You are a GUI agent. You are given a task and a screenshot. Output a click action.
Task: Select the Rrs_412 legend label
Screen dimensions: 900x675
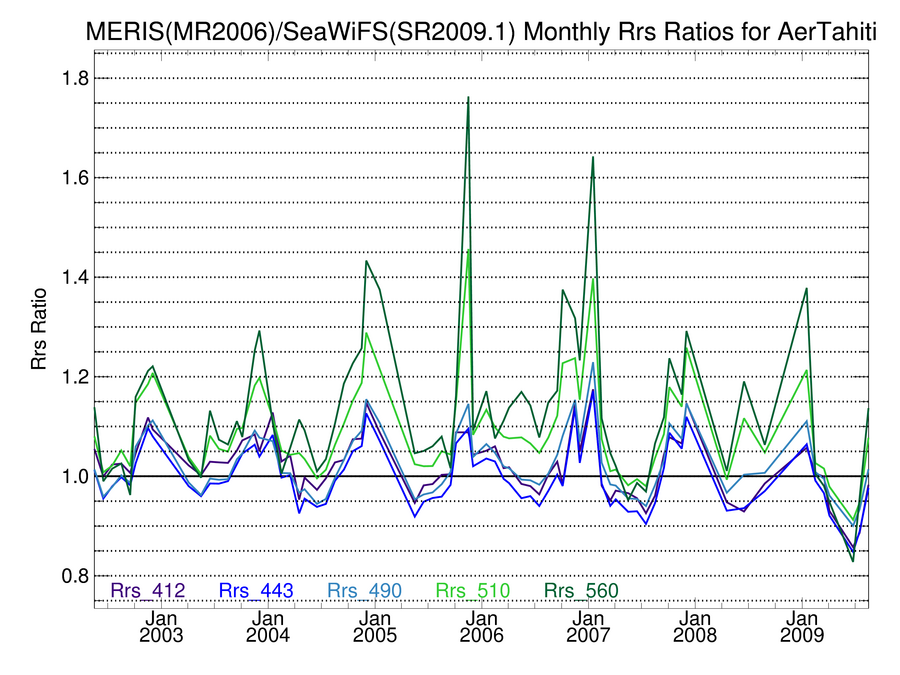(x=148, y=590)
